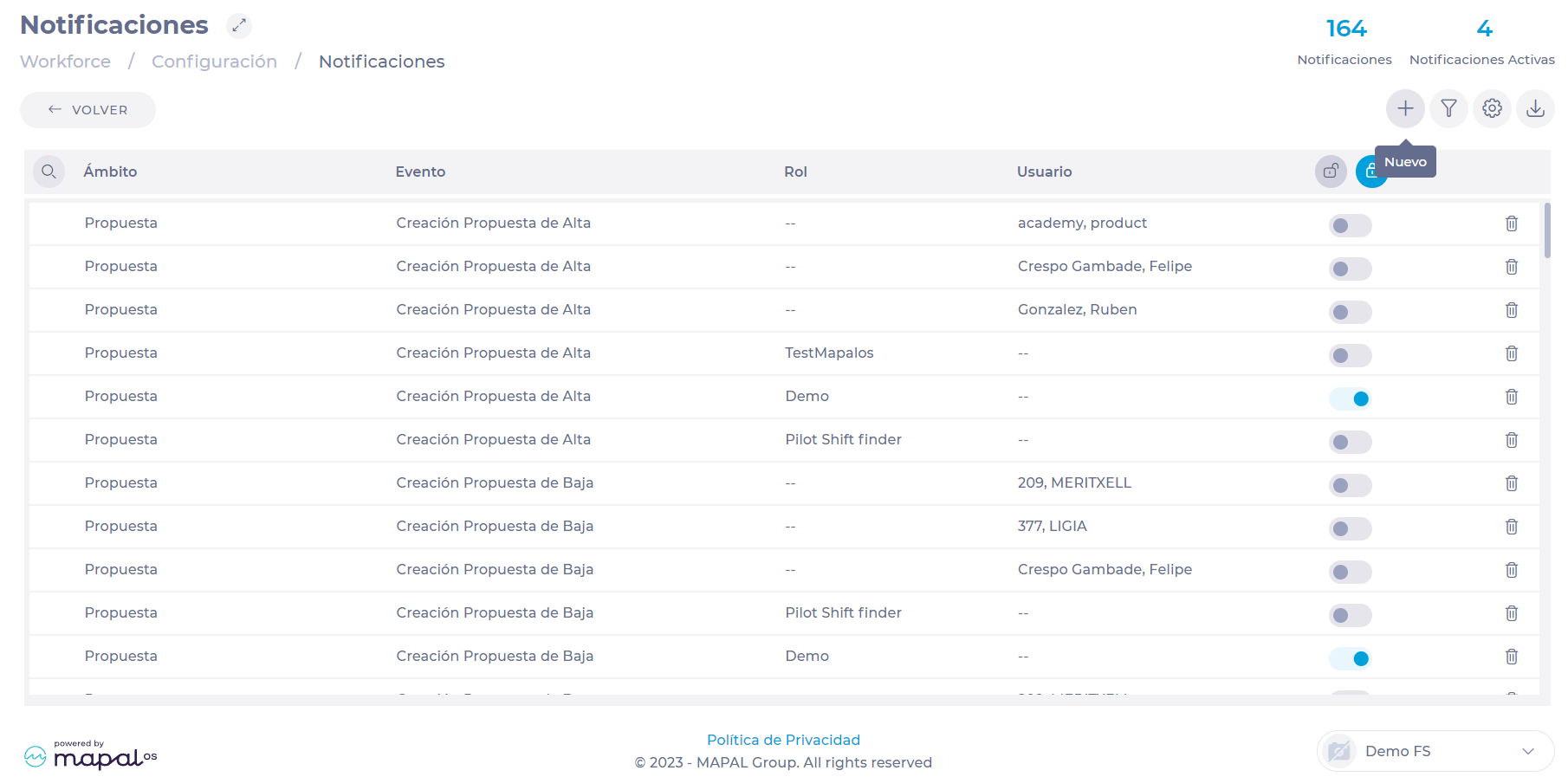
Task: Click the blue lock icon in table header
Action: [x=1370, y=172]
